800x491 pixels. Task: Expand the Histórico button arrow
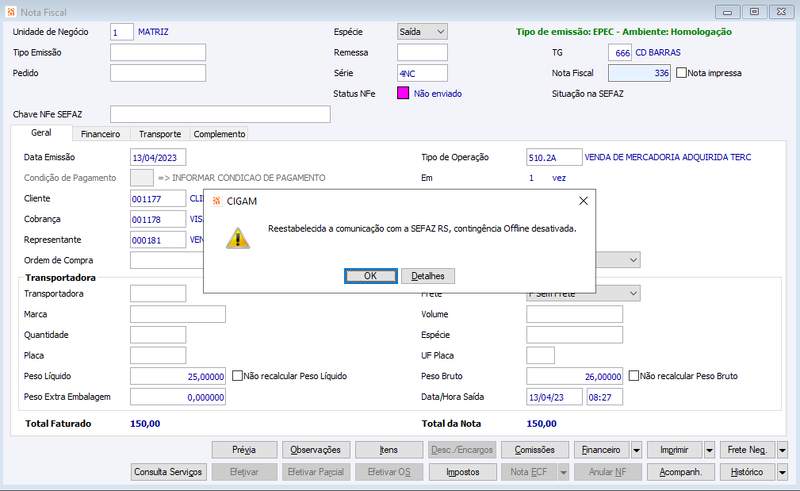tap(782, 472)
